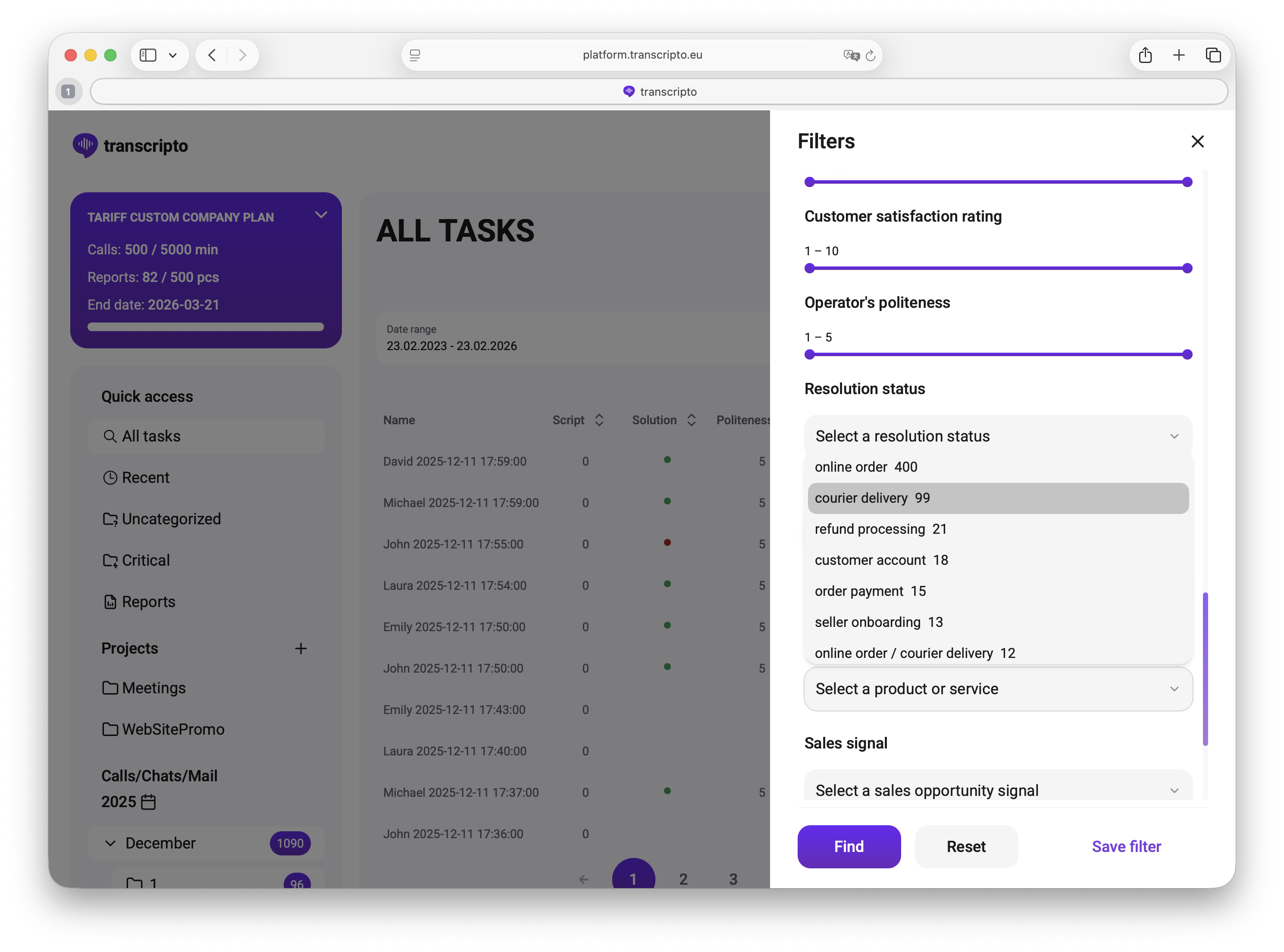Image resolution: width=1284 pixels, height=952 pixels.
Task: Click the calendar icon next to 2025
Action: pyautogui.click(x=148, y=802)
